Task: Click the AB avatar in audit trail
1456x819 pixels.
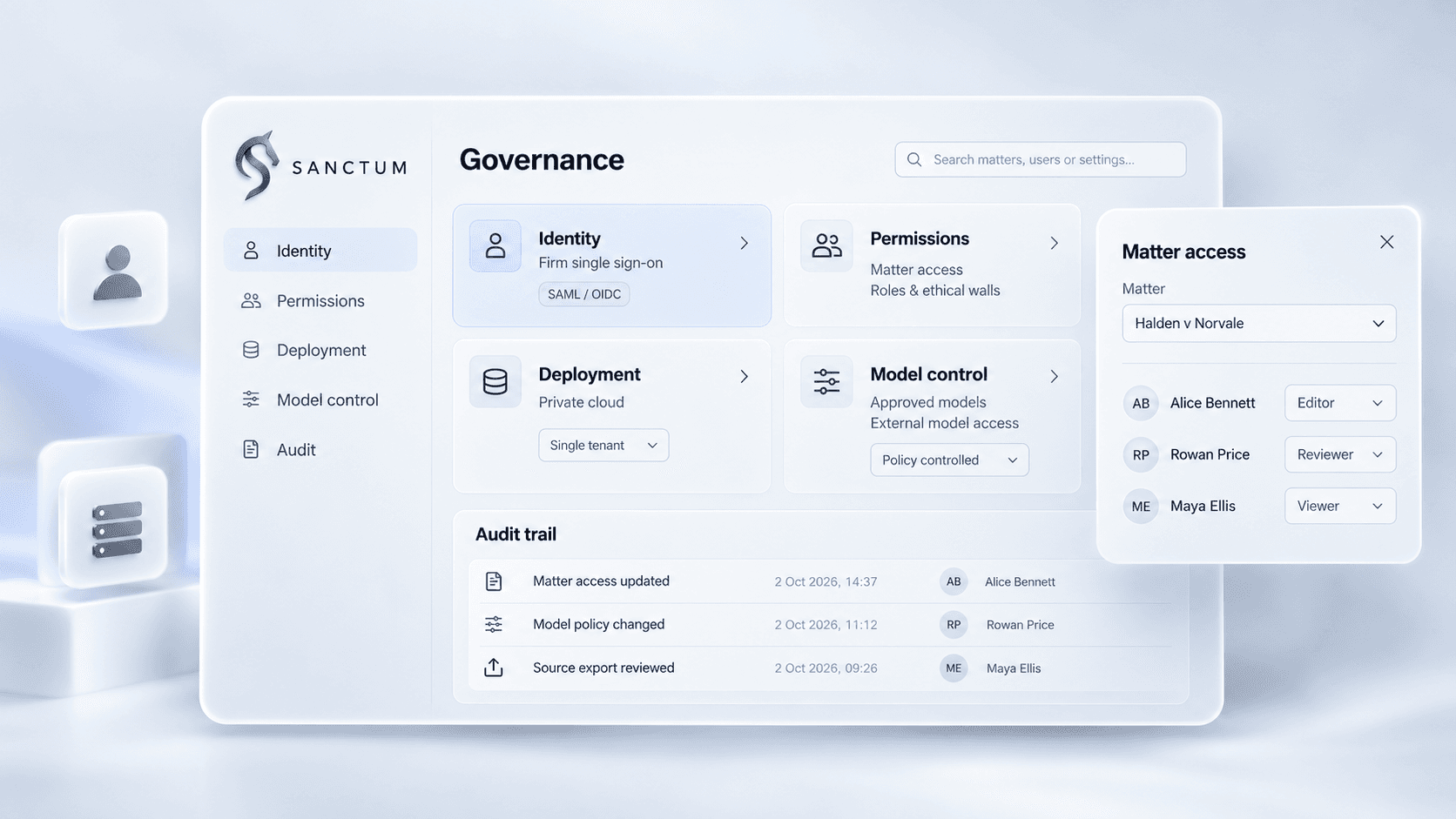Action: tap(954, 581)
